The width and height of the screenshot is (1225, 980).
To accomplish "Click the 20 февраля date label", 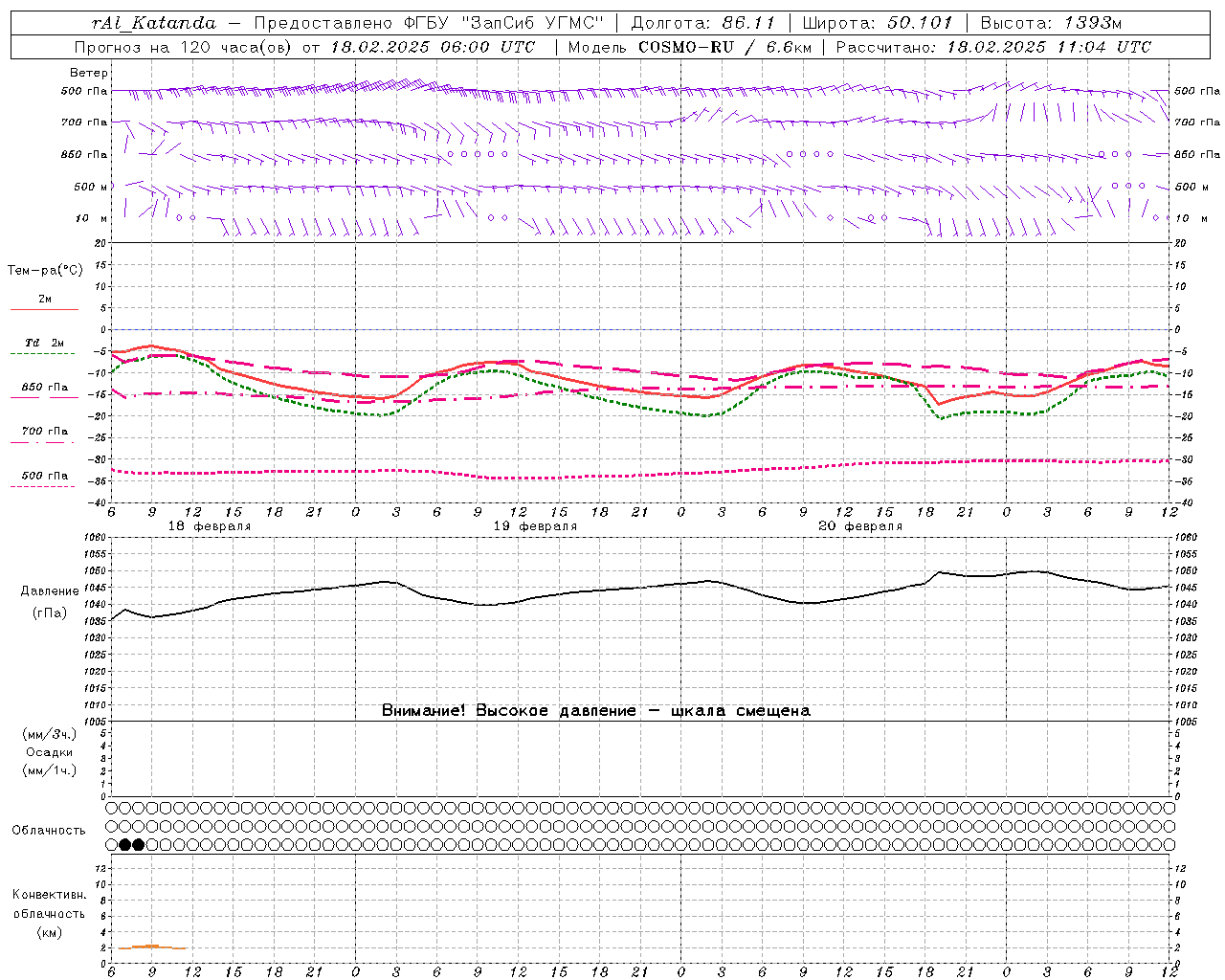I will [860, 526].
